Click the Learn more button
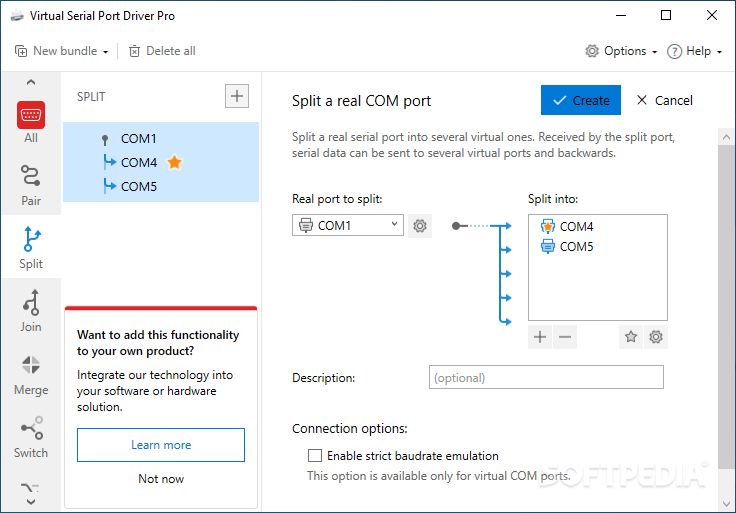 coord(161,445)
